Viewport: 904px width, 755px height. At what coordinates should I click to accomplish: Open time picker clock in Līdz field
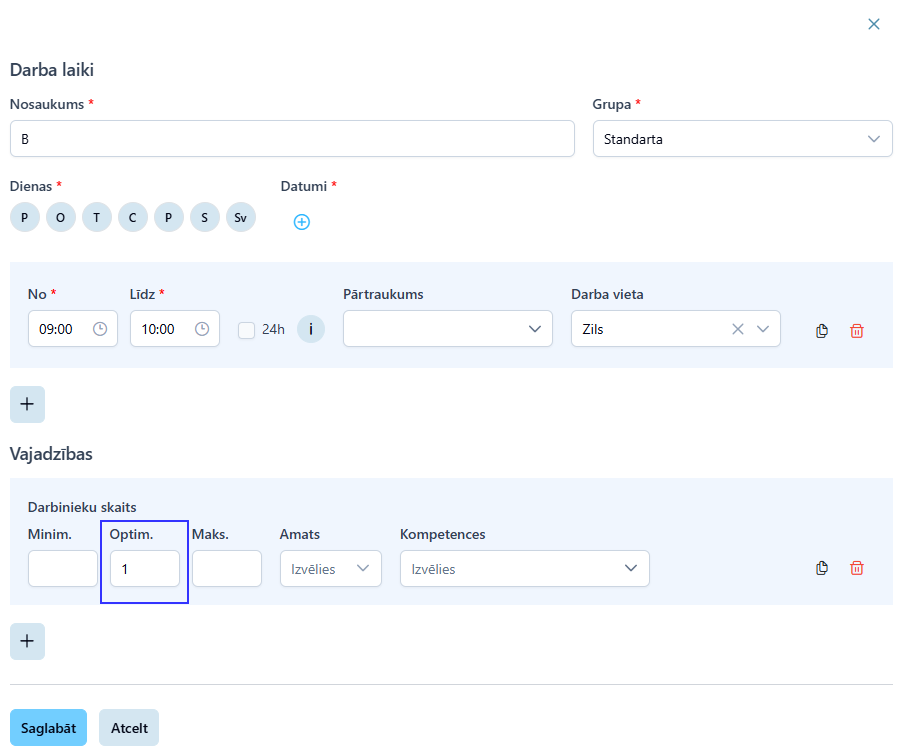click(202, 329)
